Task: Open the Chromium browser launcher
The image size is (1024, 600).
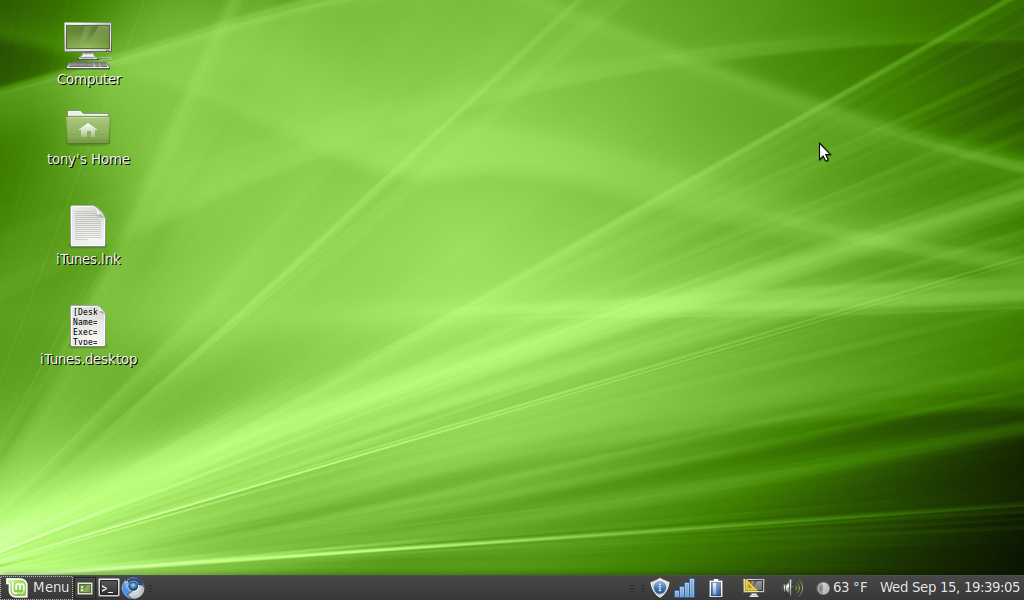Action: 133,588
